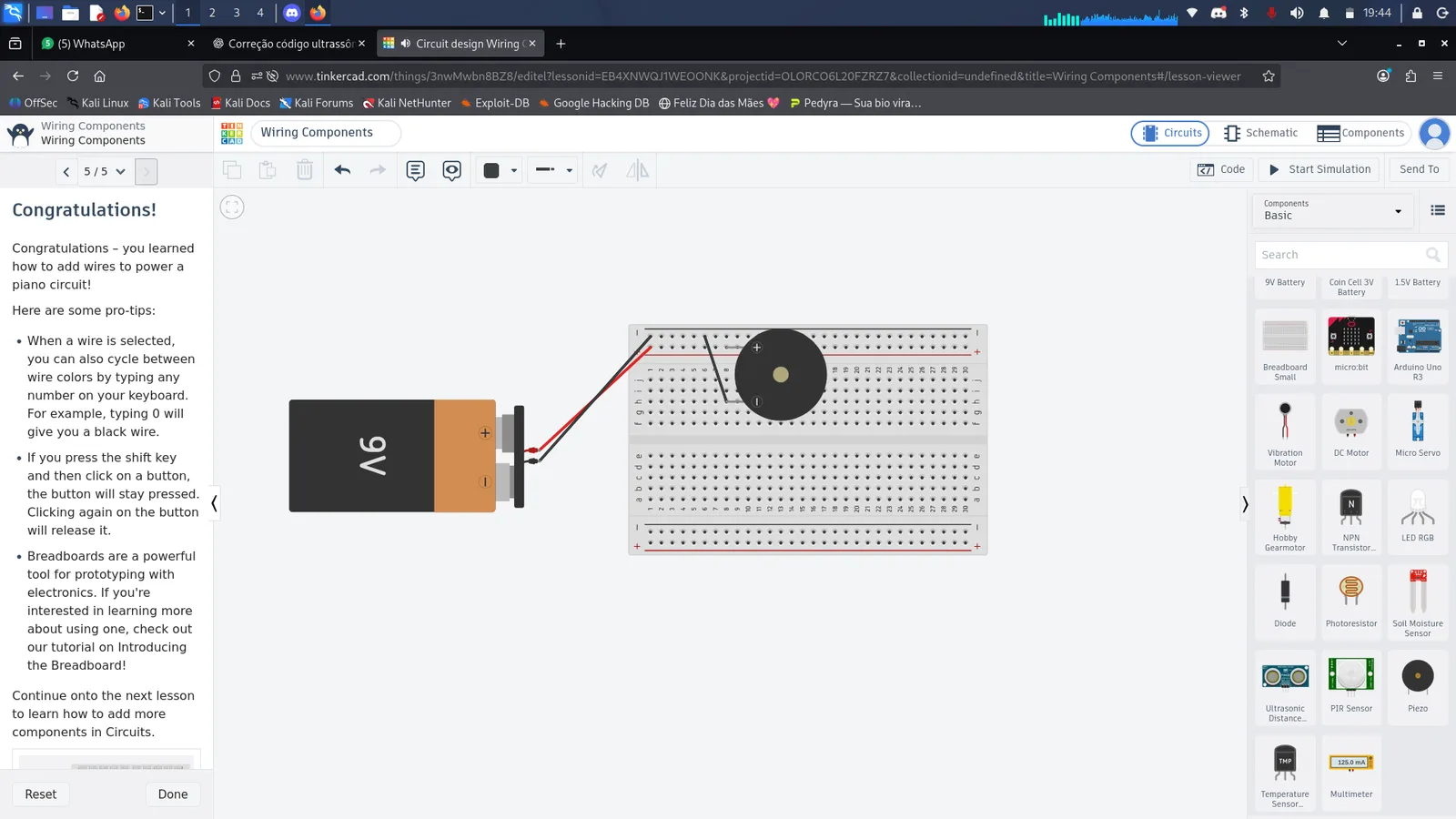Screen dimensions: 1456x819
Task: Click the Zoom to fit icon
Action: point(232,207)
